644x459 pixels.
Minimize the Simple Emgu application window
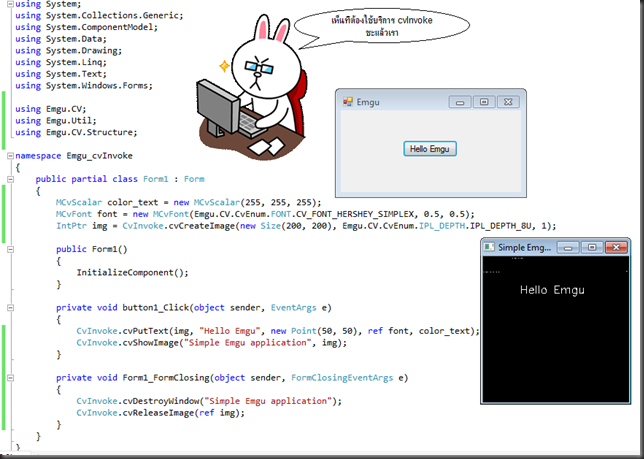[568, 248]
